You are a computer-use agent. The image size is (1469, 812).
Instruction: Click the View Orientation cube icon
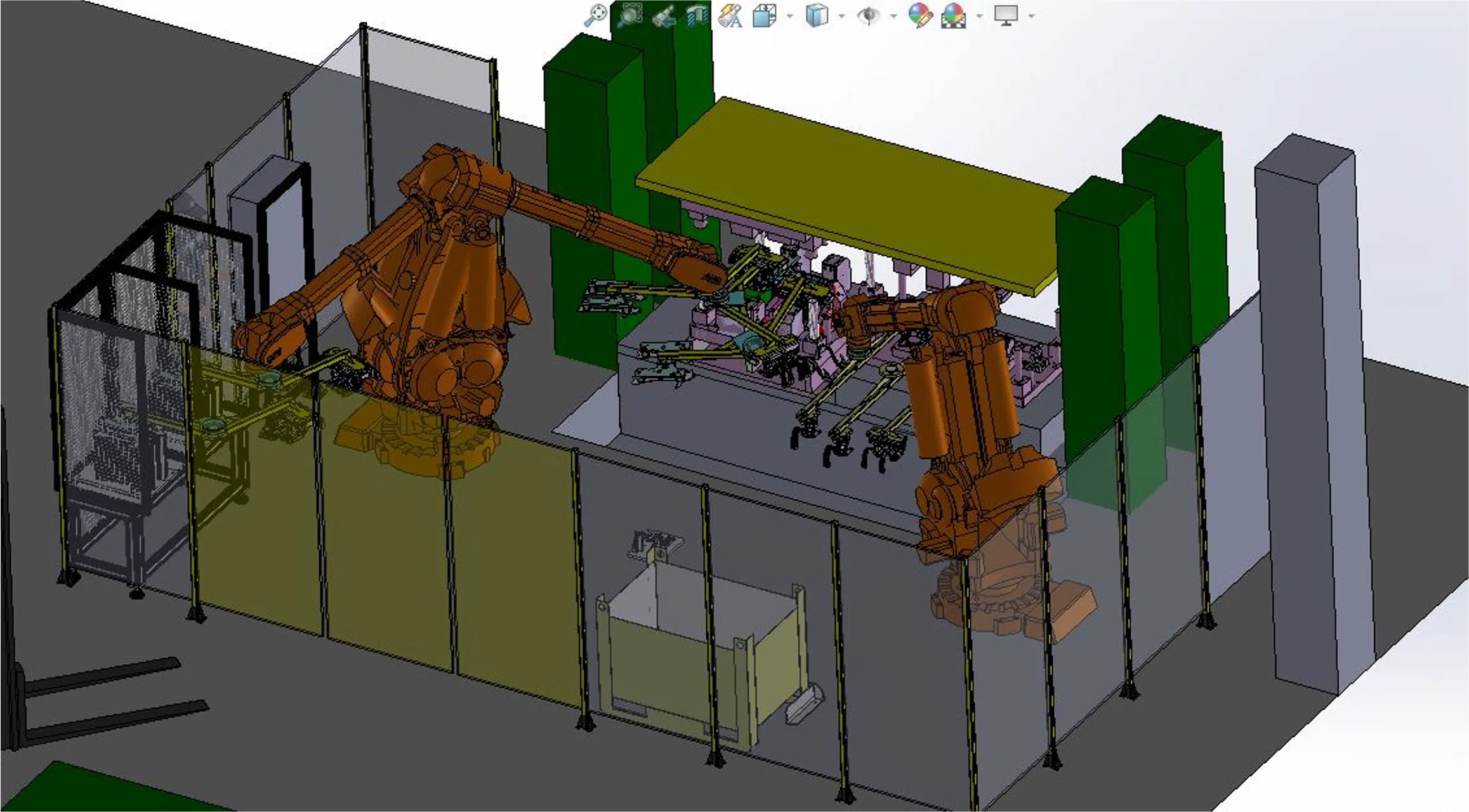click(x=765, y=15)
